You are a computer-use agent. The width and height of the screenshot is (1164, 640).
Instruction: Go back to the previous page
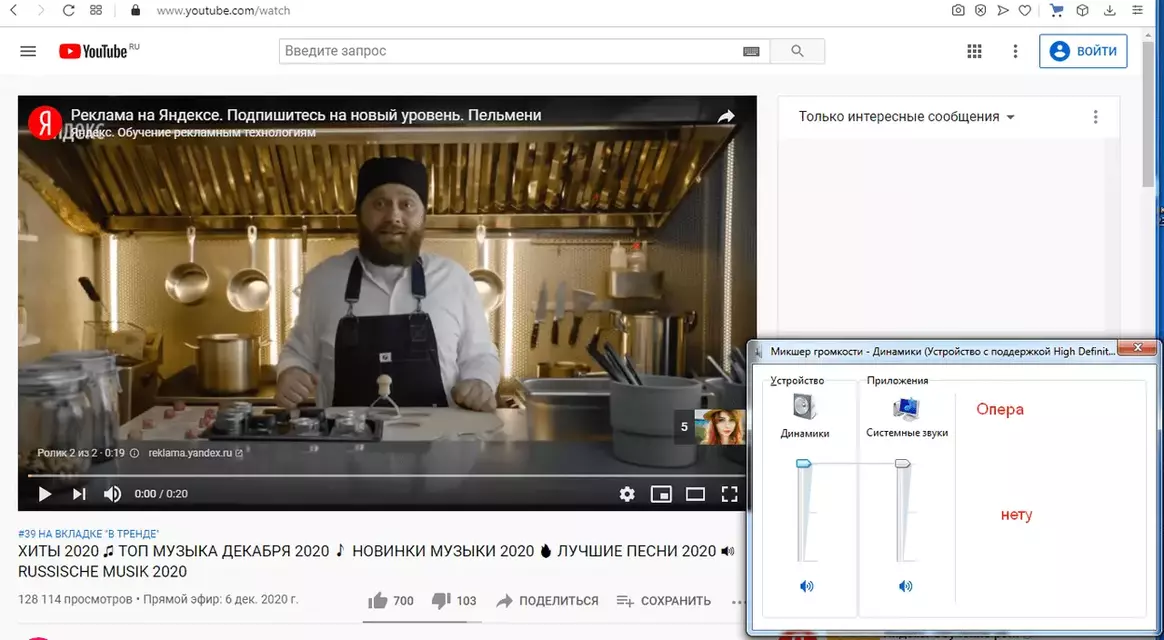pos(13,10)
